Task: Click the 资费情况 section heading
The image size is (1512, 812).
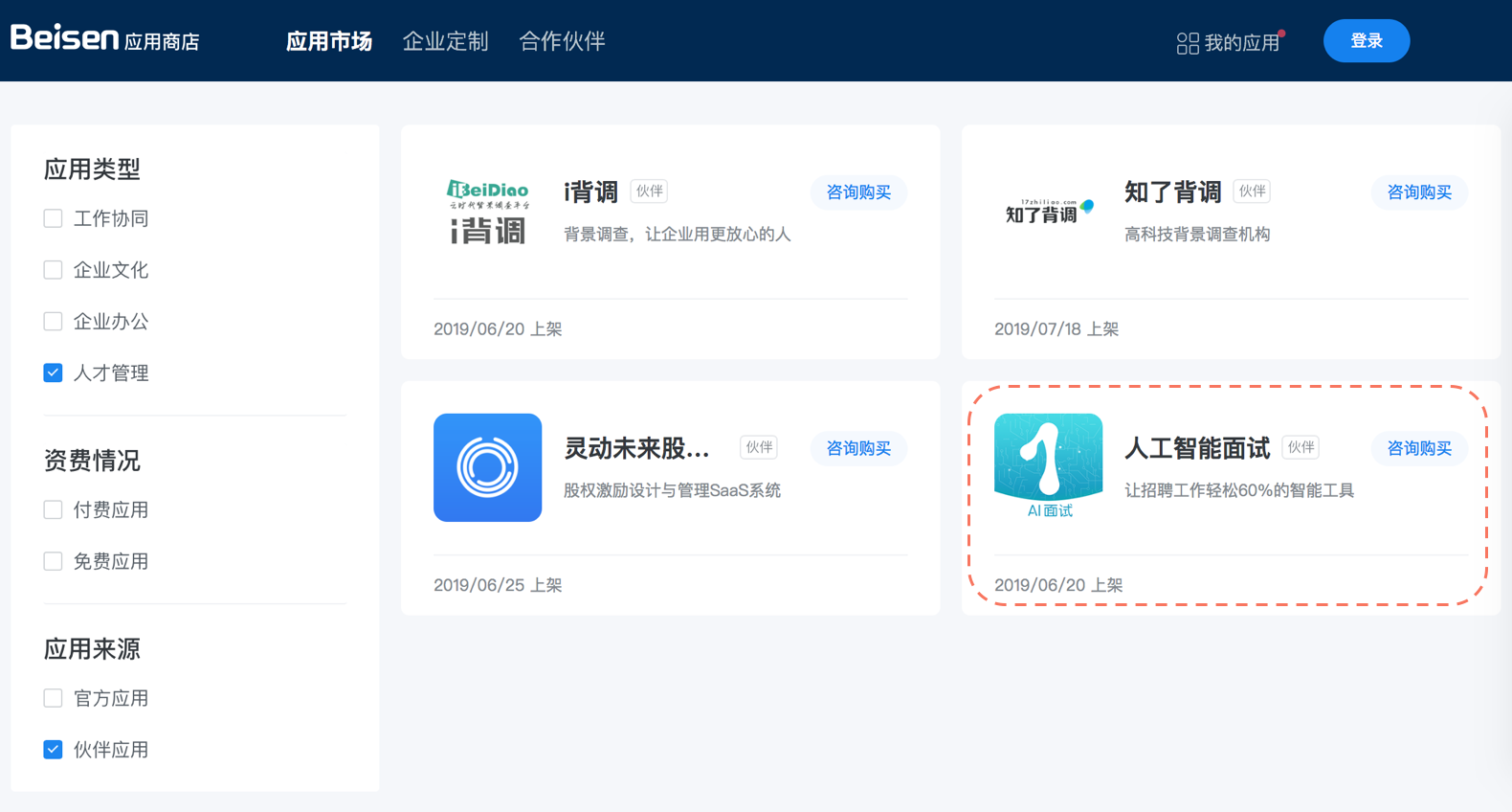Action: (x=92, y=461)
